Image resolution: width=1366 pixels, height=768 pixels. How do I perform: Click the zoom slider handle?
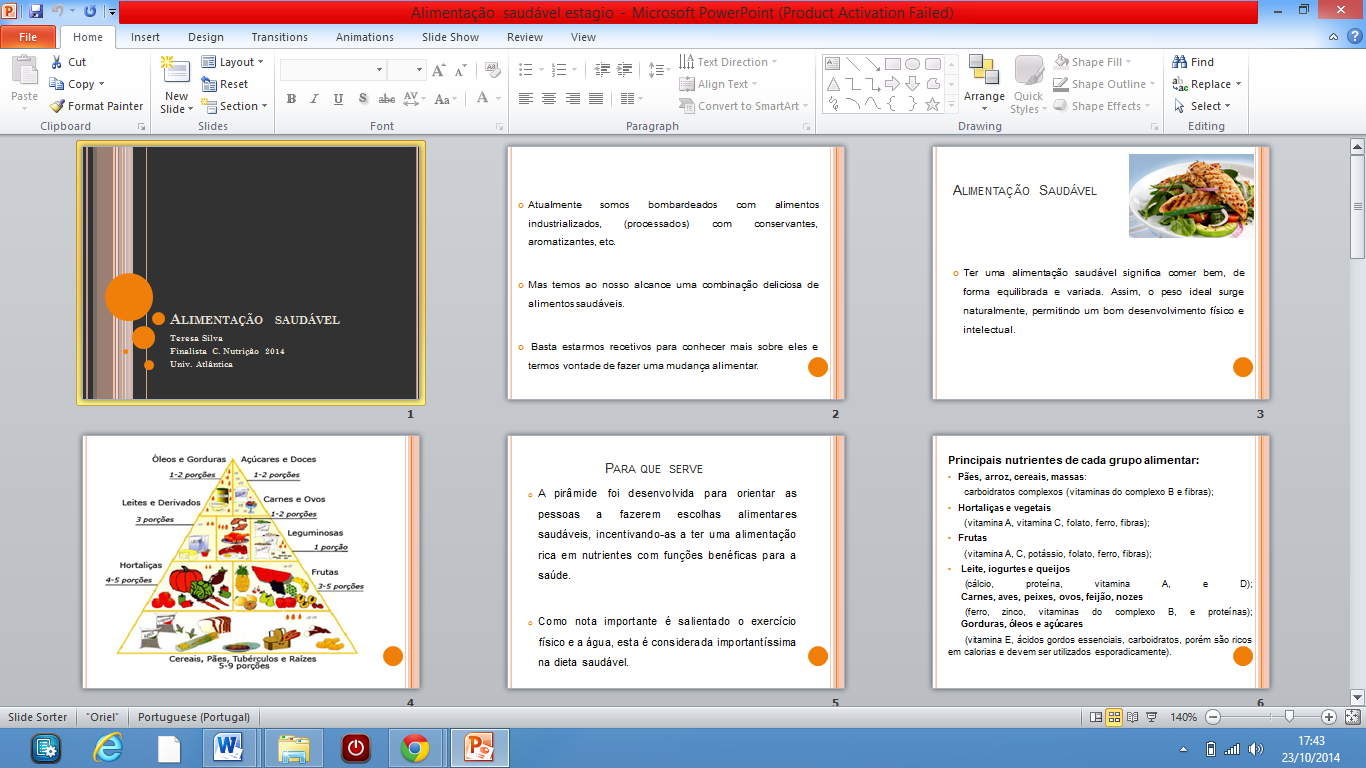pos(1289,717)
